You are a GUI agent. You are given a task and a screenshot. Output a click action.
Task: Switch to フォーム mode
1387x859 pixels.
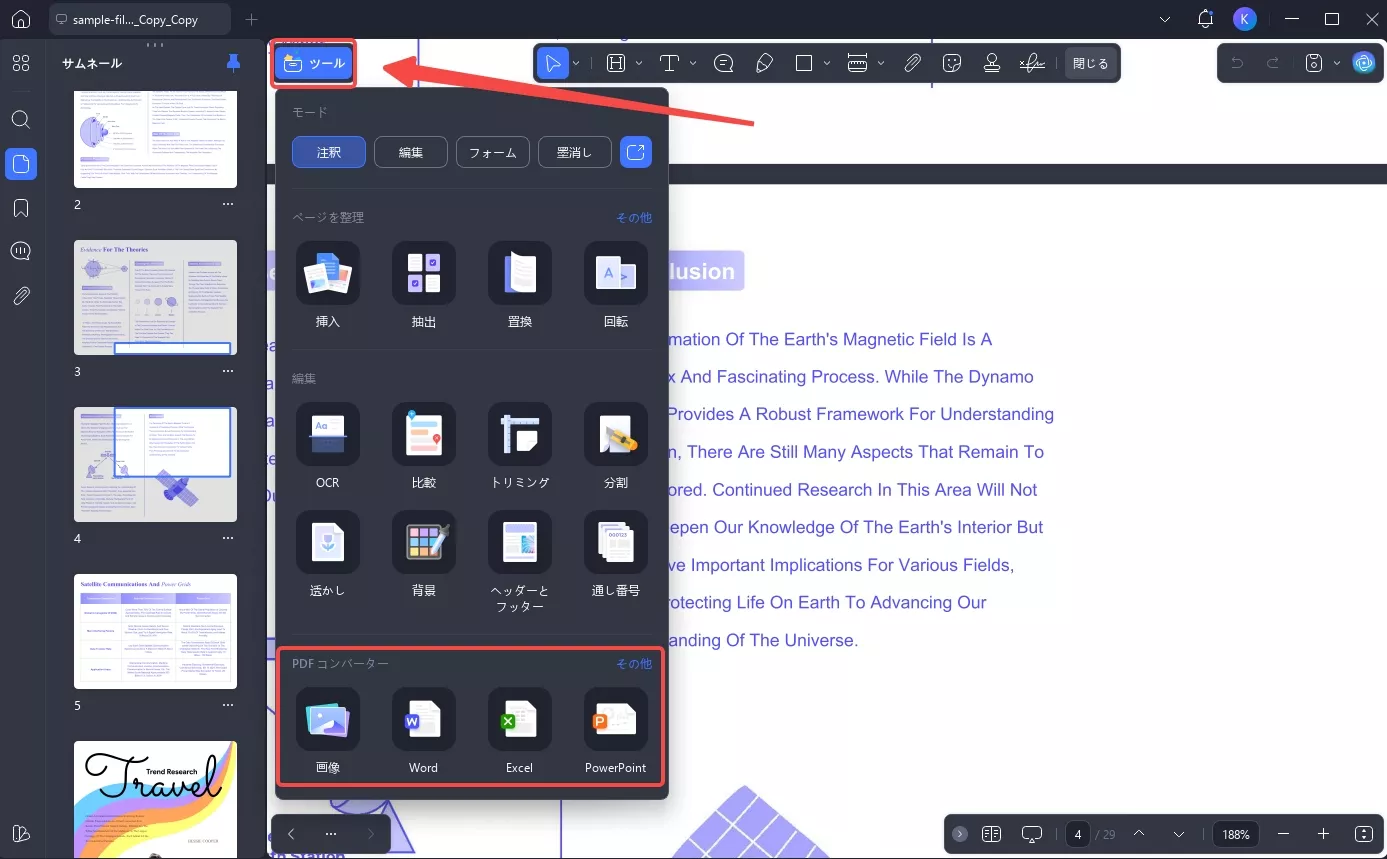coord(493,152)
